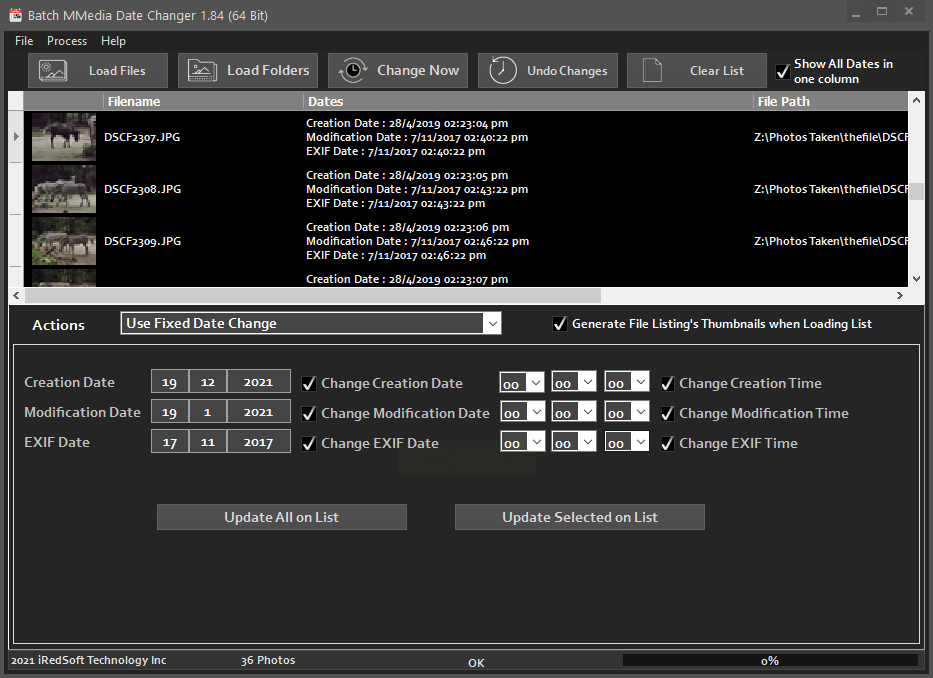Open the Help menu
The image size is (933, 678).
(x=113, y=41)
